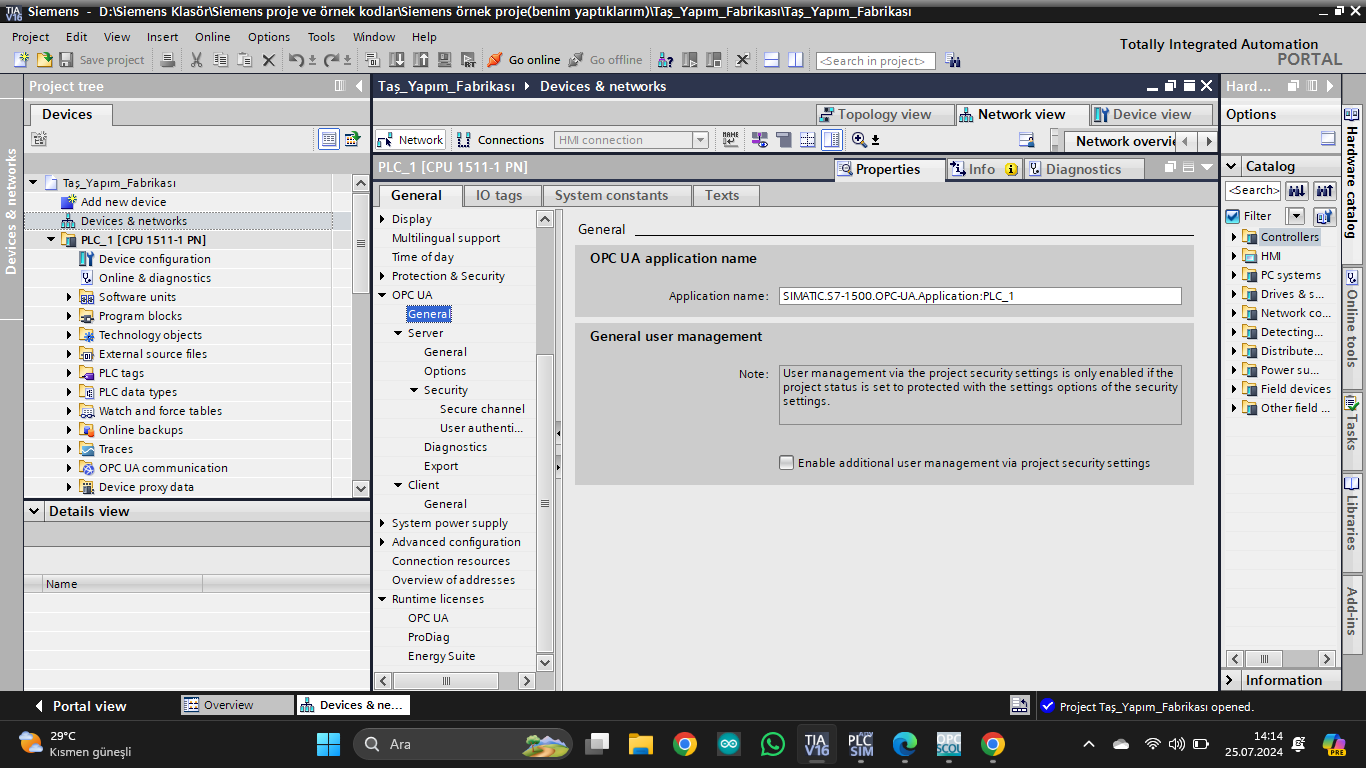Select Online & diagnostics in project tree

click(154, 278)
